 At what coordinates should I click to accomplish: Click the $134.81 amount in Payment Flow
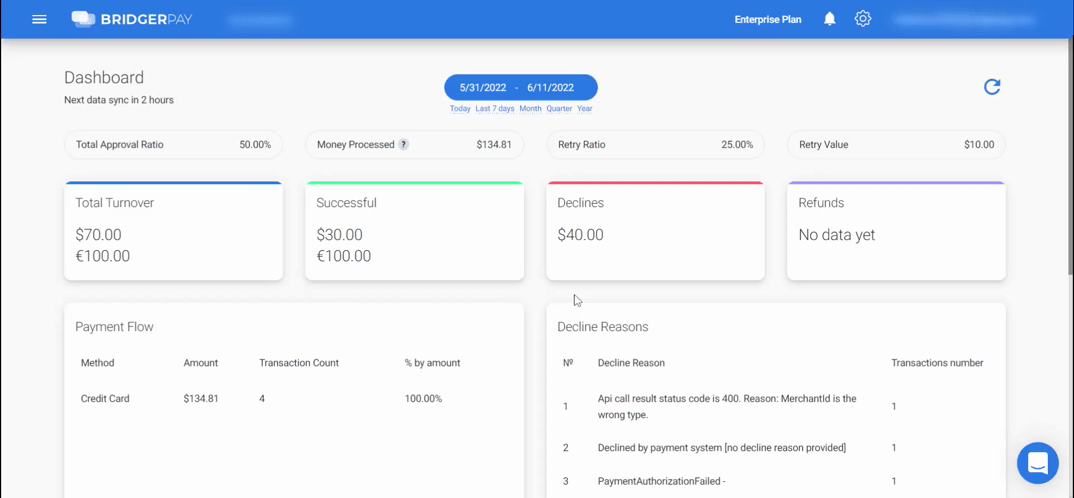(201, 399)
